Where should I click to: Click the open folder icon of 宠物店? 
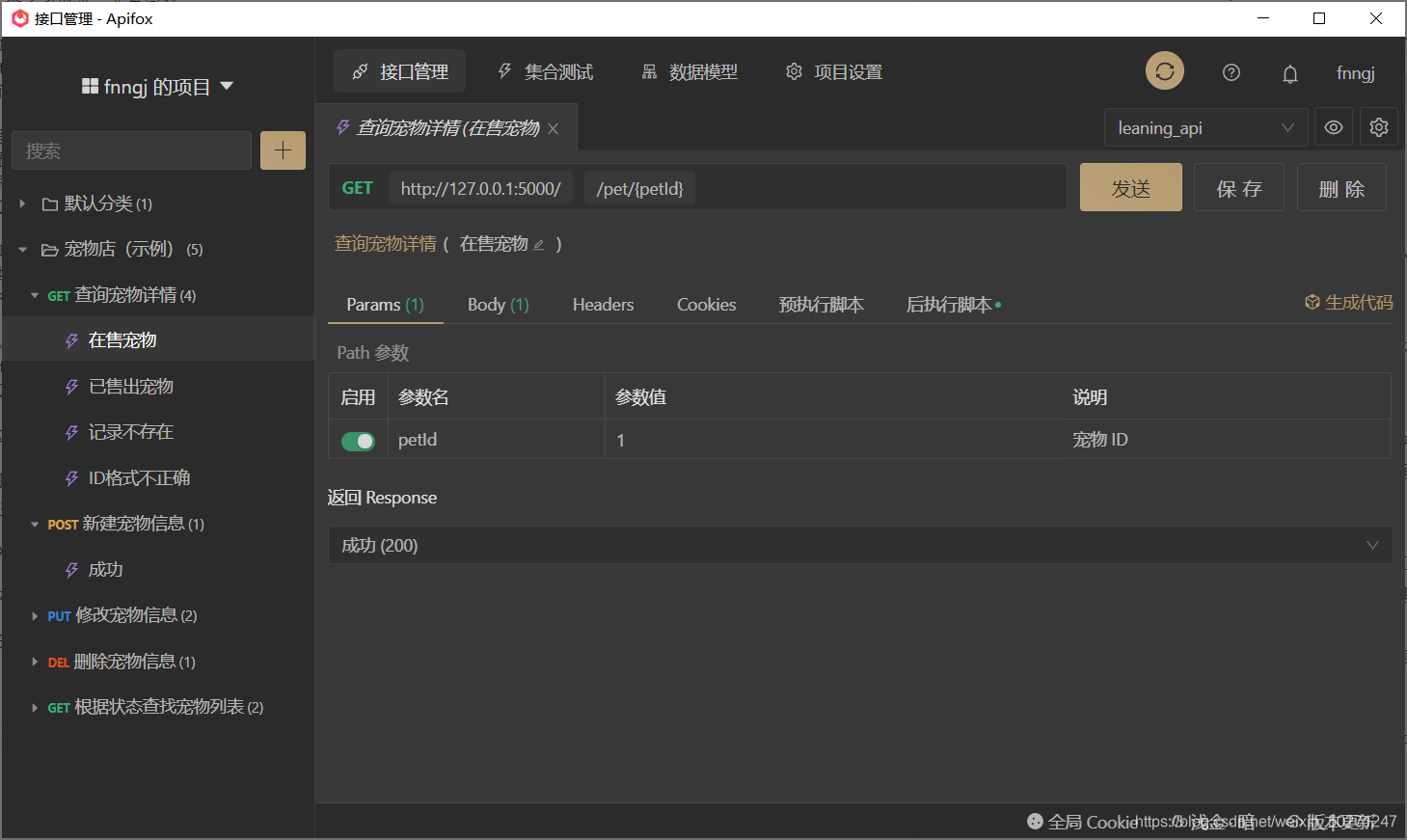coord(50,250)
